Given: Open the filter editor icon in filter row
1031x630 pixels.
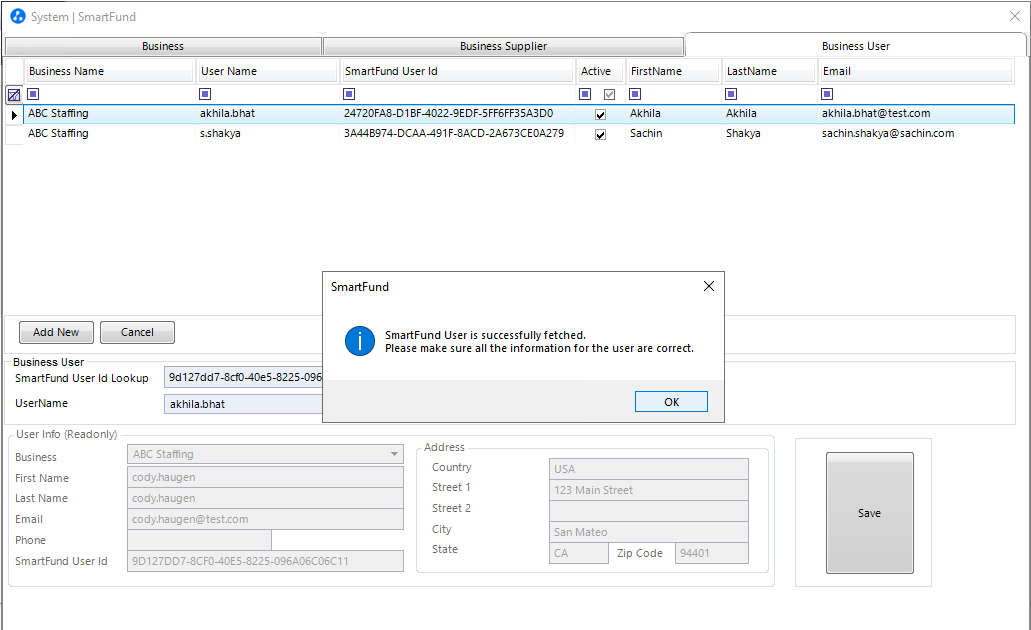Looking at the screenshot, I should pos(14,95).
